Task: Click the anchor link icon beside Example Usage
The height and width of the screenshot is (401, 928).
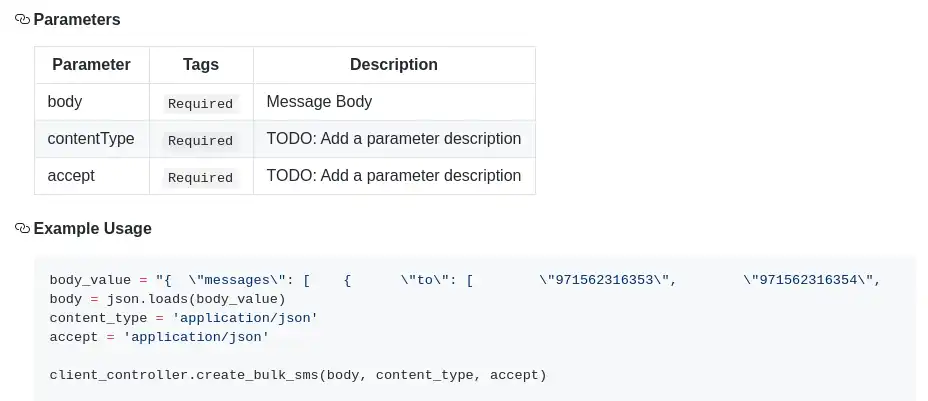Action: click(x=22, y=229)
